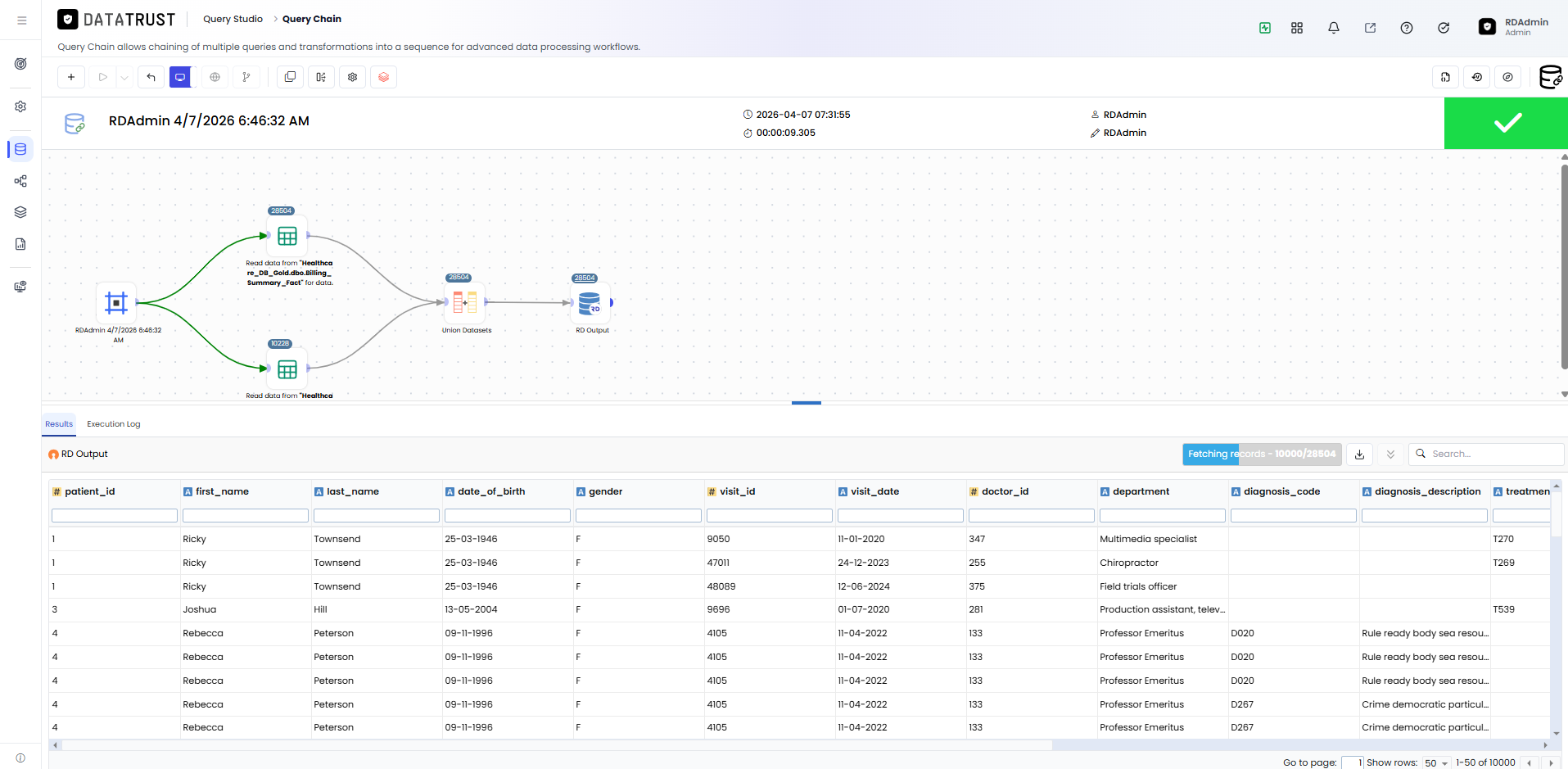Image resolution: width=1568 pixels, height=769 pixels.
Task: Click the external link icon in header
Action: point(1370,28)
